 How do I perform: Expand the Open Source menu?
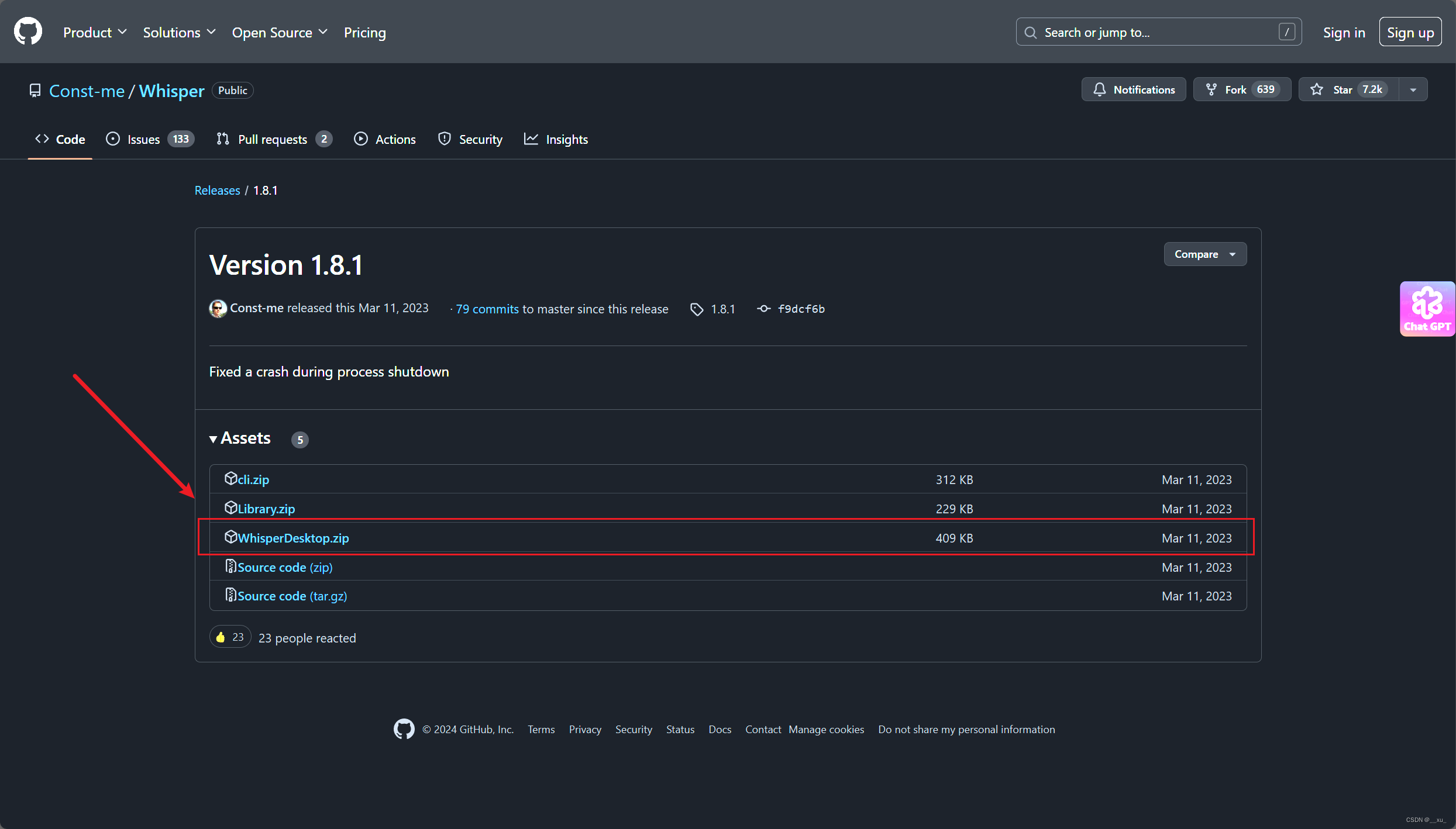tap(280, 32)
